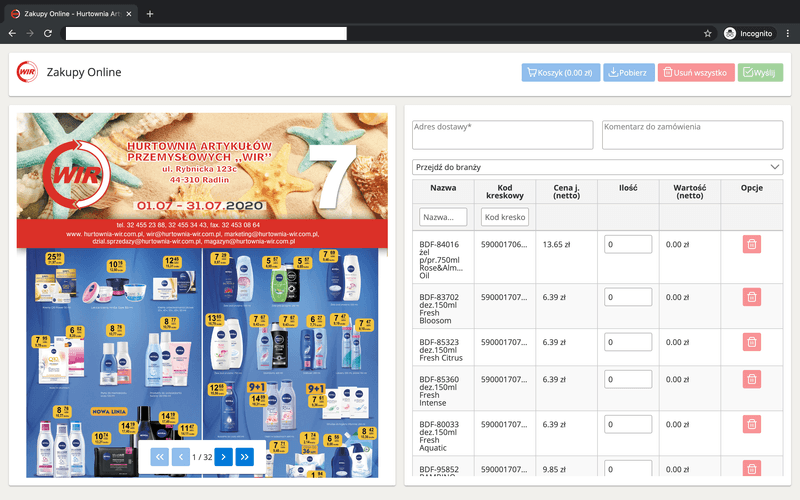Edit quantity for BDF-85360 Fresh Intense
This screenshot has width=800, height=500.
click(x=628, y=379)
